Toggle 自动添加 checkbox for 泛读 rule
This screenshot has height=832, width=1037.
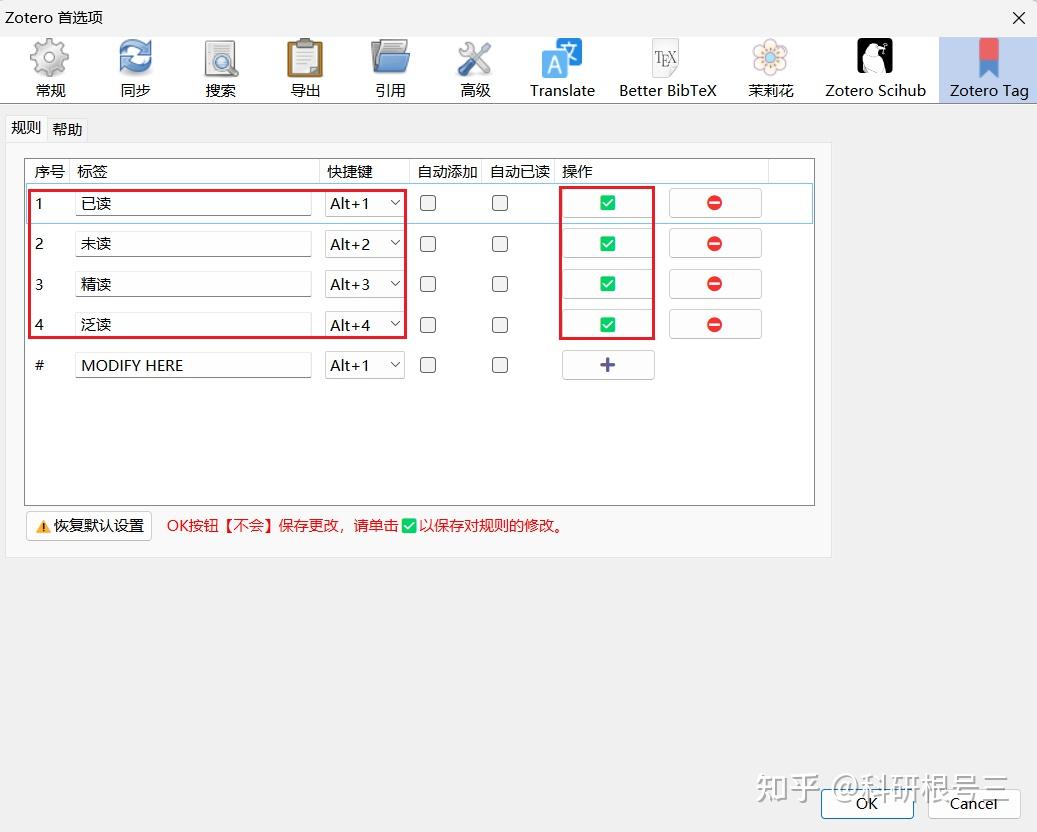(428, 325)
